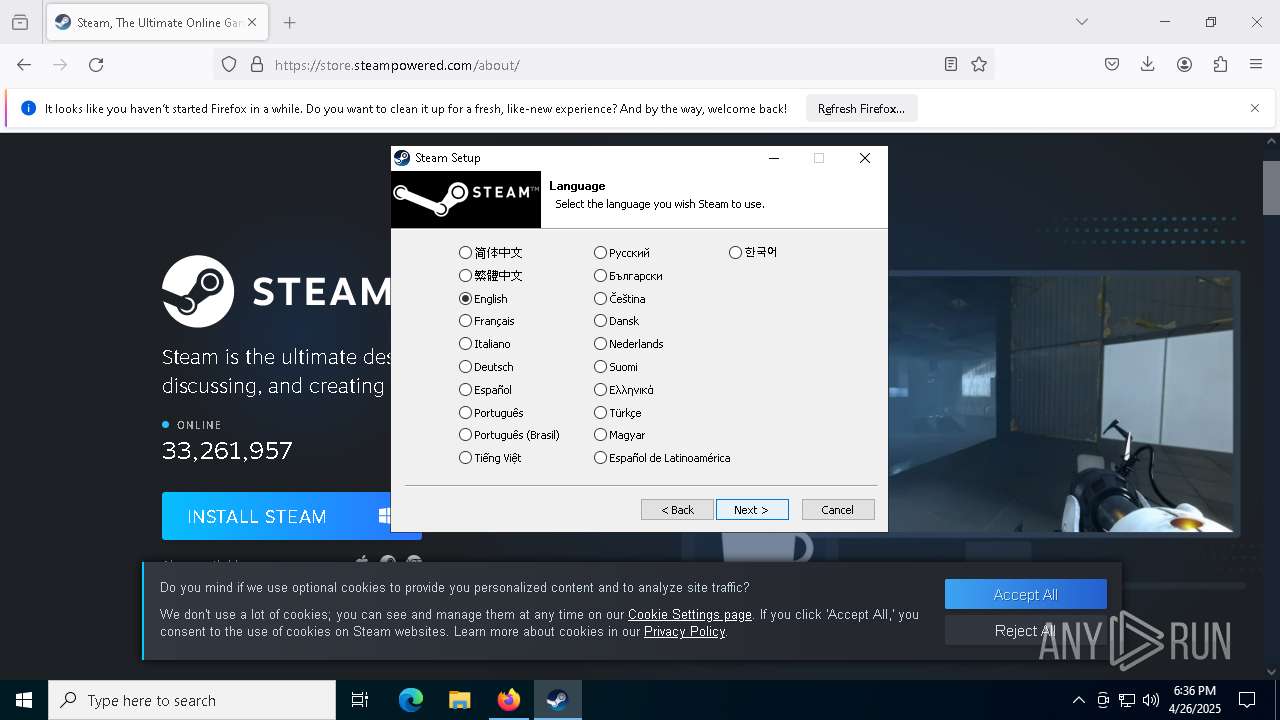This screenshot has width=1280, height=720.
Task: Select Ελληνικά language
Action: click(624, 390)
